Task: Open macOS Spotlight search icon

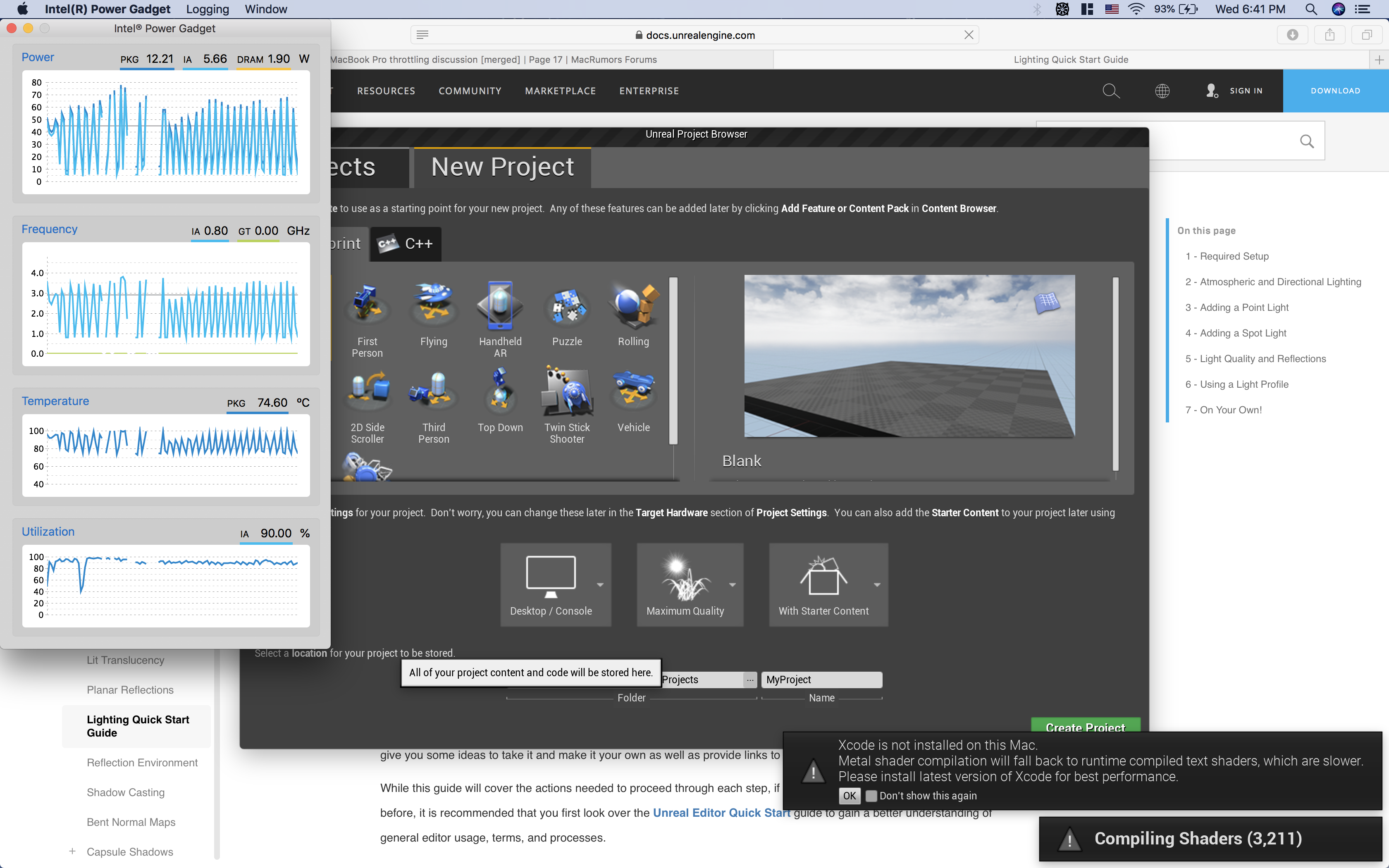Action: pos(1311,9)
